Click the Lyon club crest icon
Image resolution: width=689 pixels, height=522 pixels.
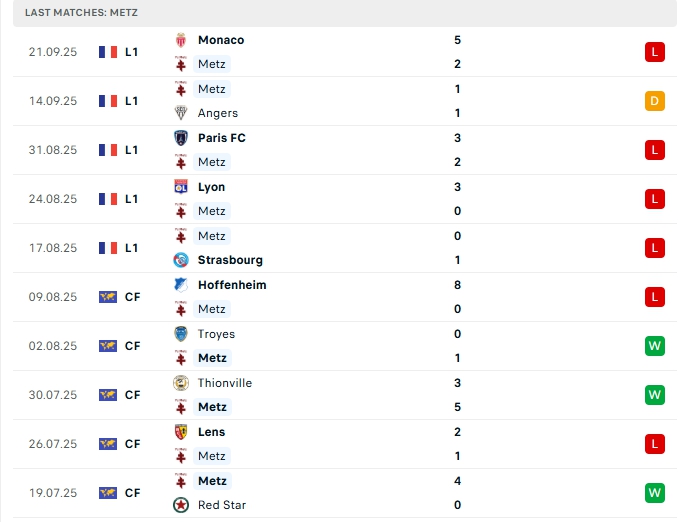point(181,187)
